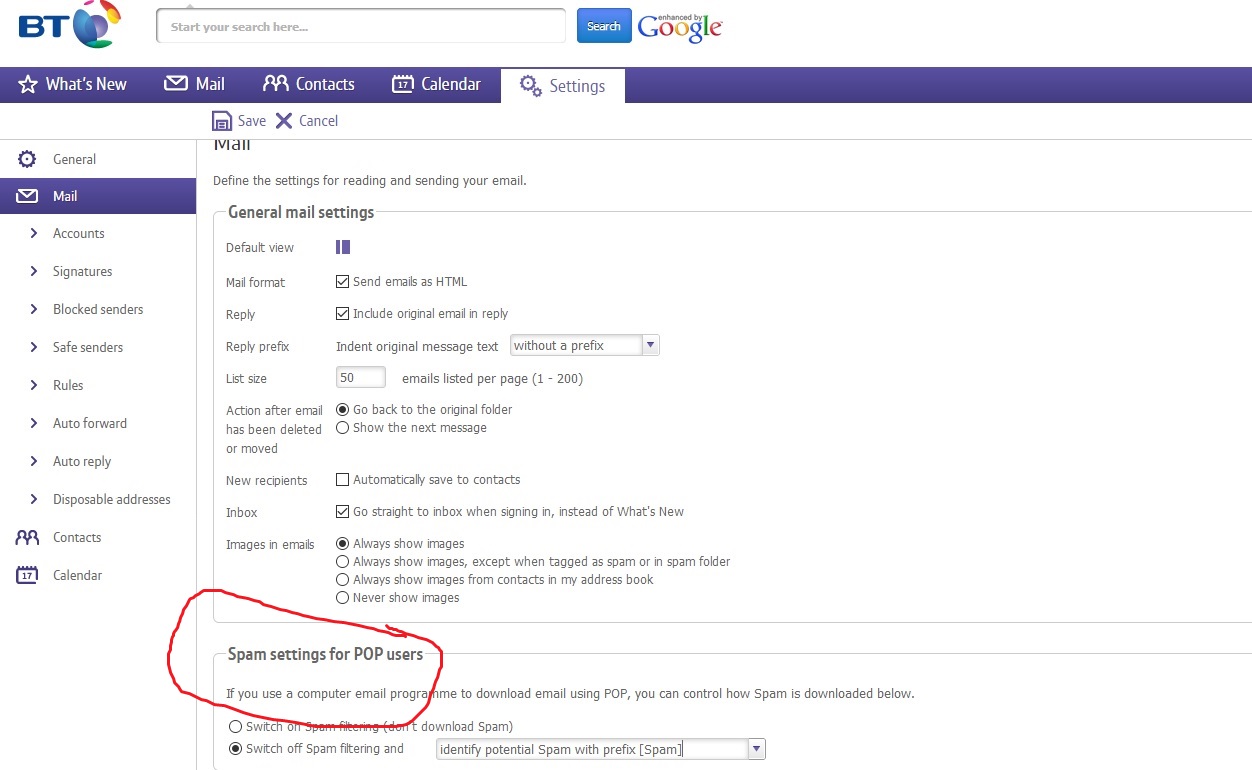
Task: Click the What's New star icon
Action: [28, 84]
